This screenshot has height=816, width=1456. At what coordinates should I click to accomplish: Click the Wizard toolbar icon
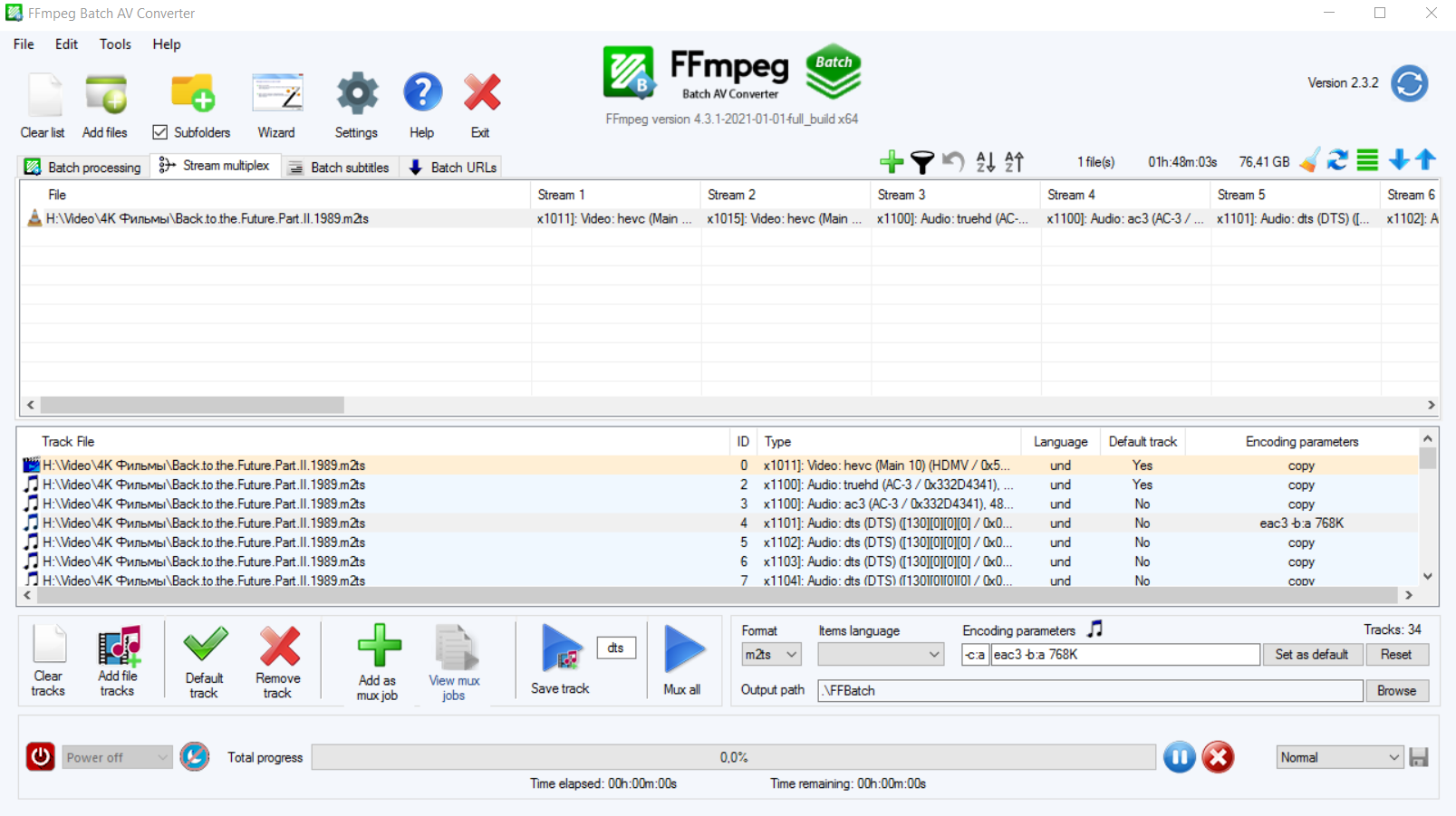coord(276,94)
